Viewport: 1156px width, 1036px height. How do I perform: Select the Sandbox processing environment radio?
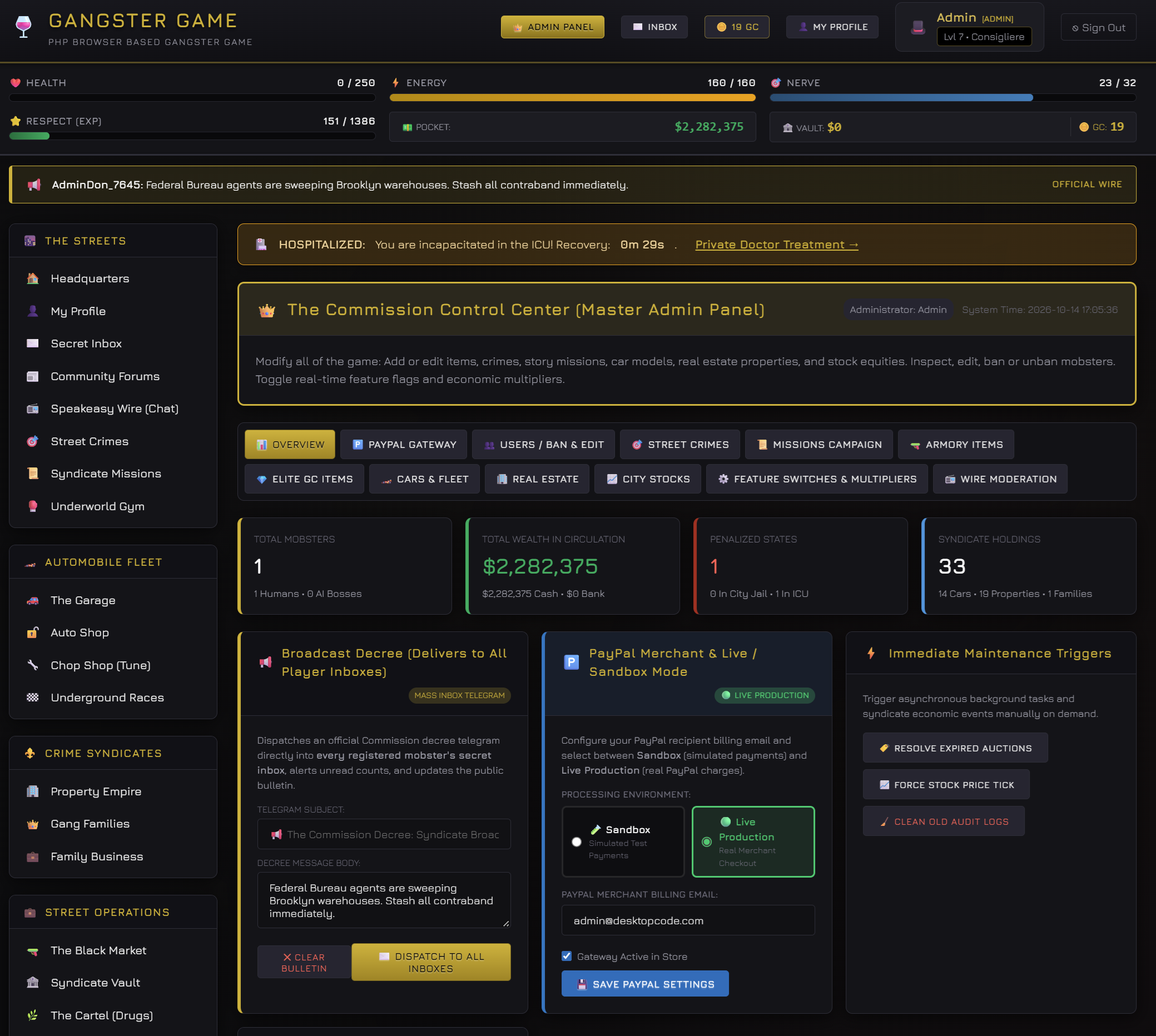[576, 842]
